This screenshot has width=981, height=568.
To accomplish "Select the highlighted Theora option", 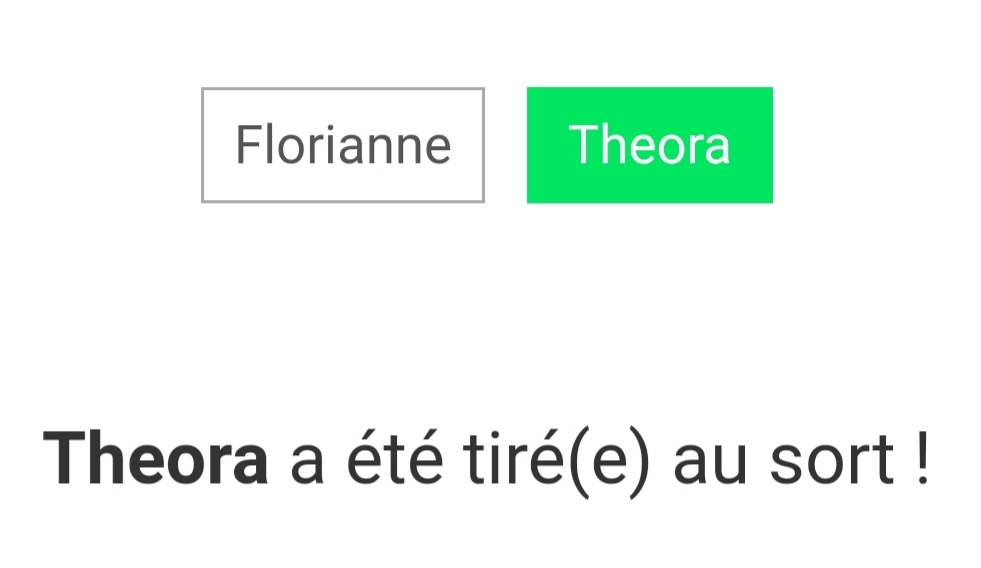I will [649, 146].
